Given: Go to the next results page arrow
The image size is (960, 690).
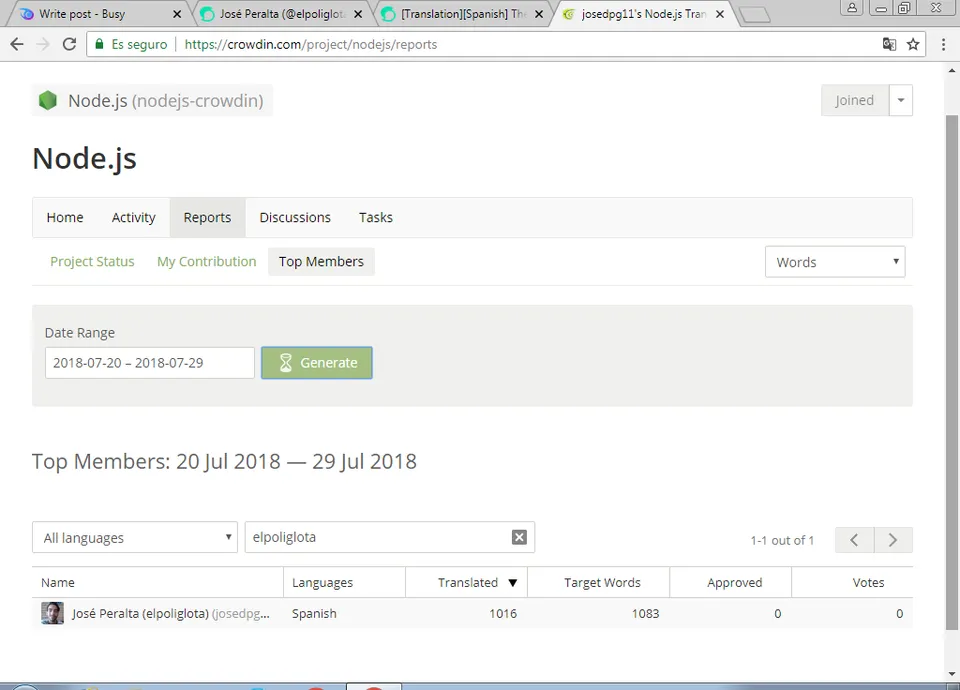Looking at the screenshot, I should (x=893, y=540).
